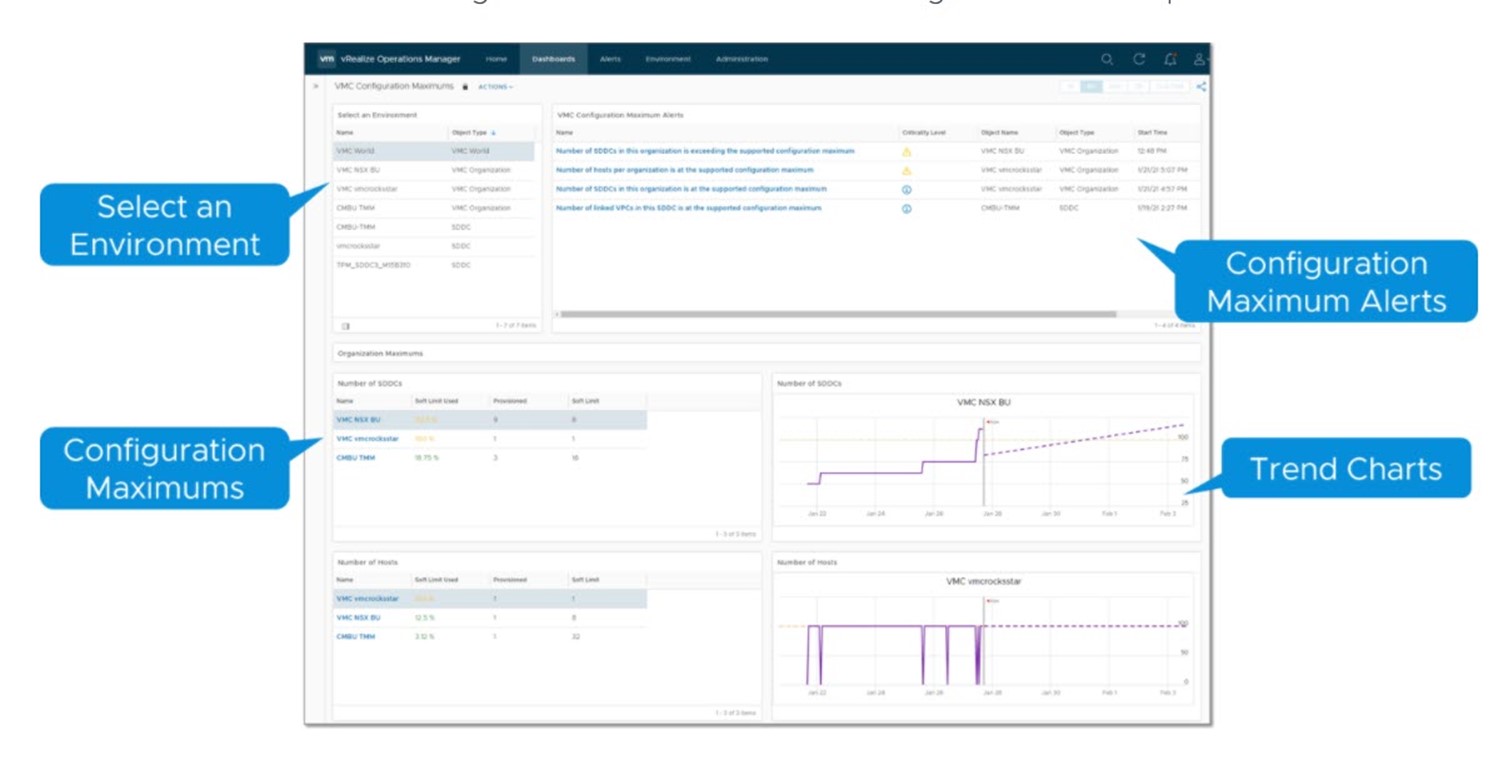The width and height of the screenshot is (1498, 760).
Task: Click the VMC NSX BU trend chart title
Action: pos(984,402)
